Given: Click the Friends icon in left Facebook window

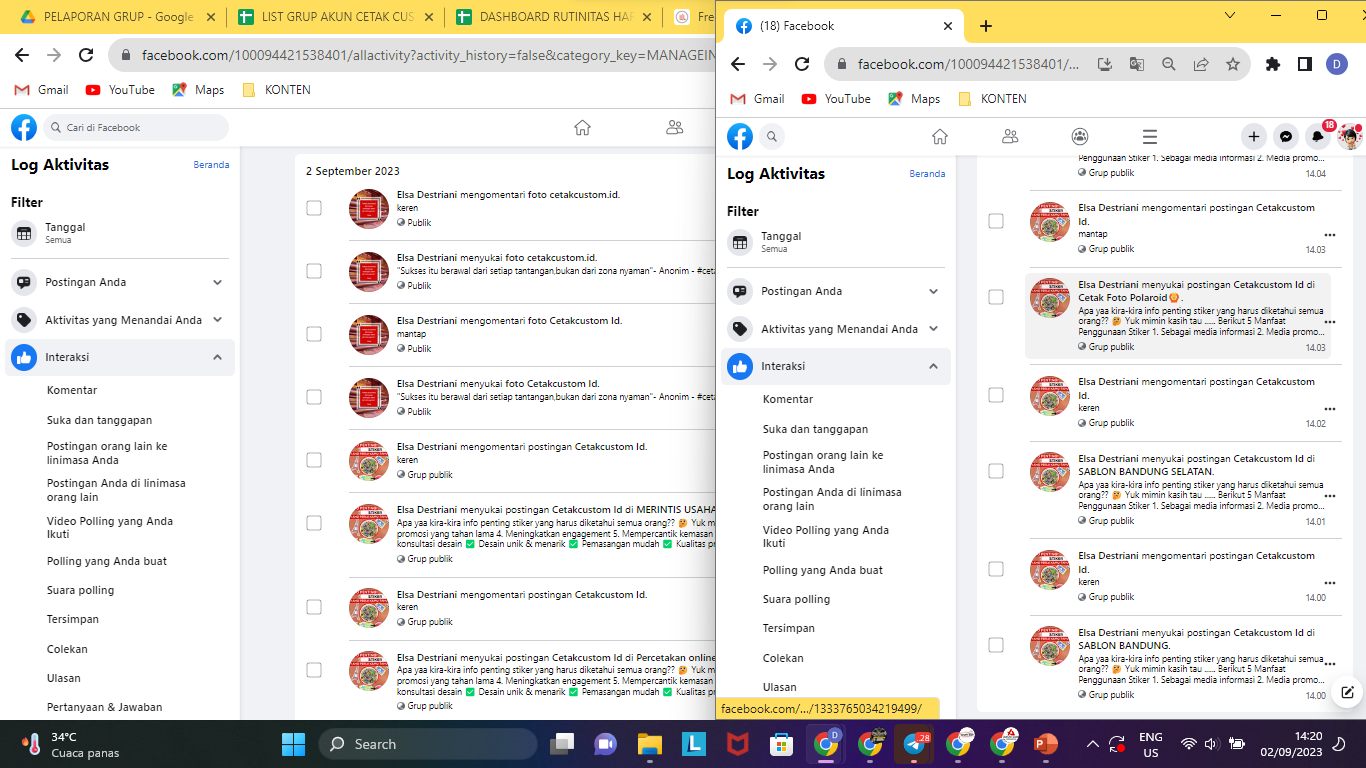Looking at the screenshot, I should (x=675, y=127).
